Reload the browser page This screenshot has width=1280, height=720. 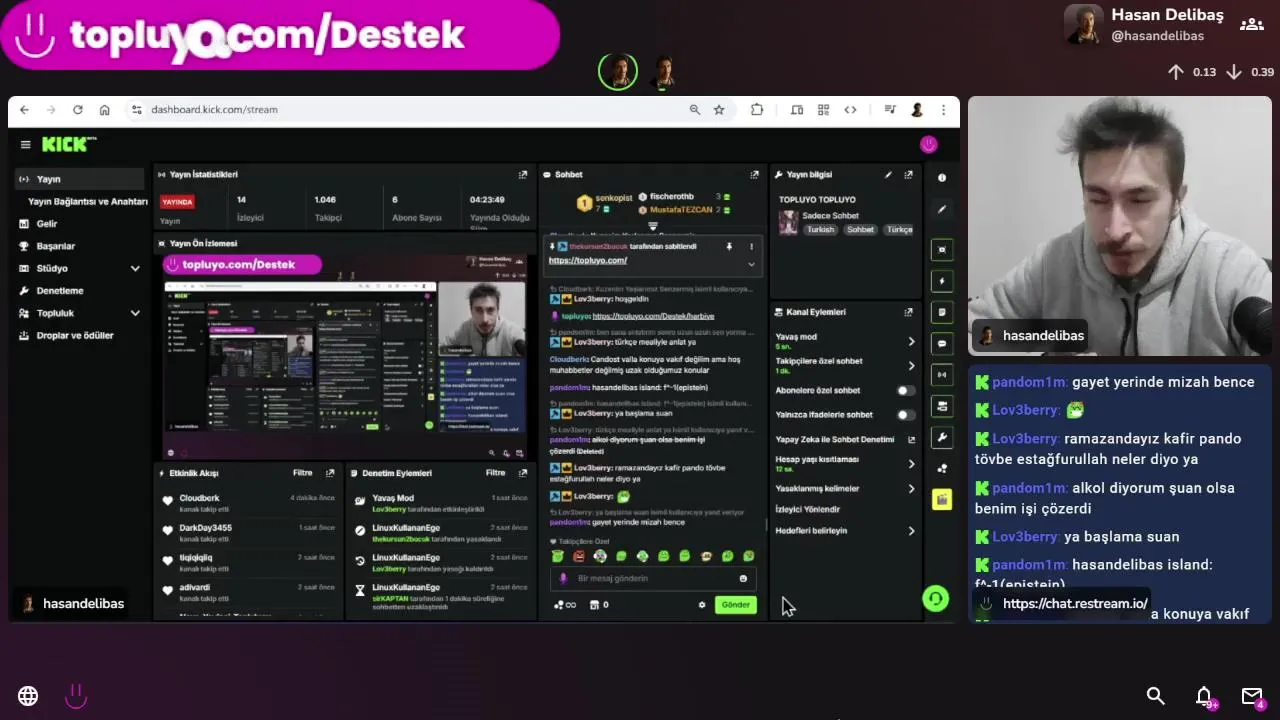coord(77,110)
